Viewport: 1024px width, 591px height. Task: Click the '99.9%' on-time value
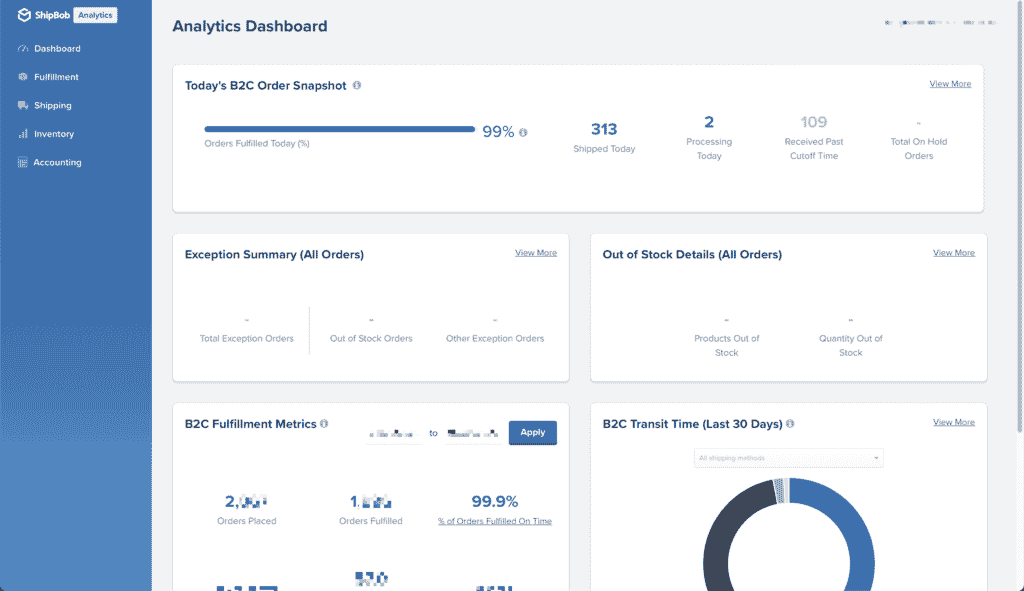495,502
